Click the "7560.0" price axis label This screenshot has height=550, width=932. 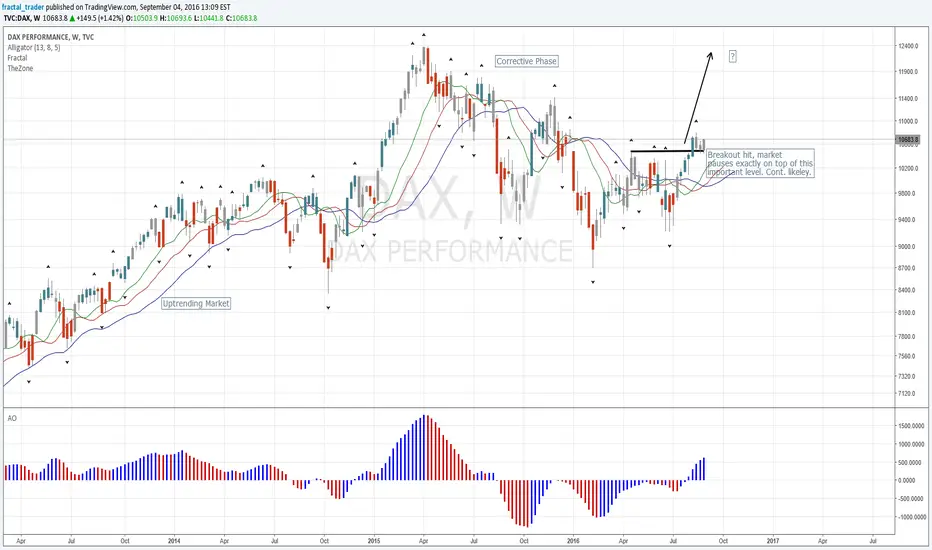click(x=906, y=356)
